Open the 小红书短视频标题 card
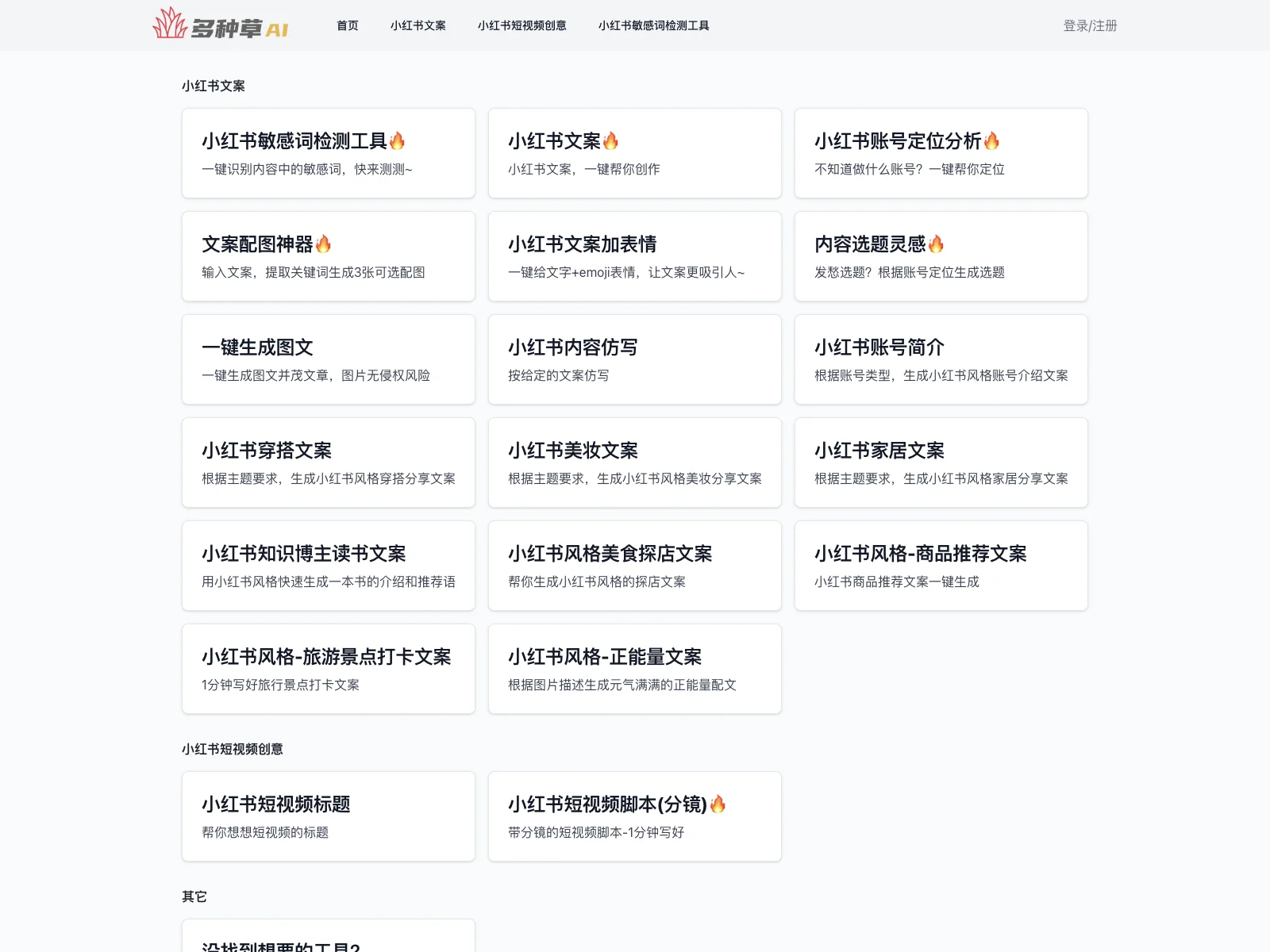 pyautogui.click(x=329, y=816)
